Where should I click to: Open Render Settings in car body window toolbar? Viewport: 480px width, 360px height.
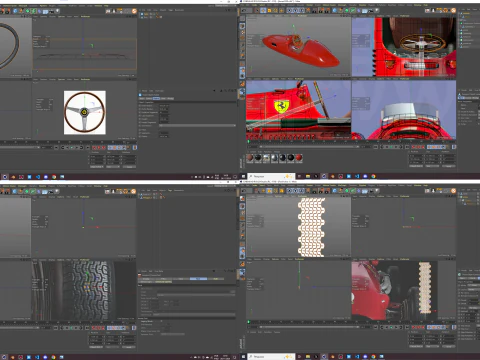pyautogui.click(x=327, y=10)
